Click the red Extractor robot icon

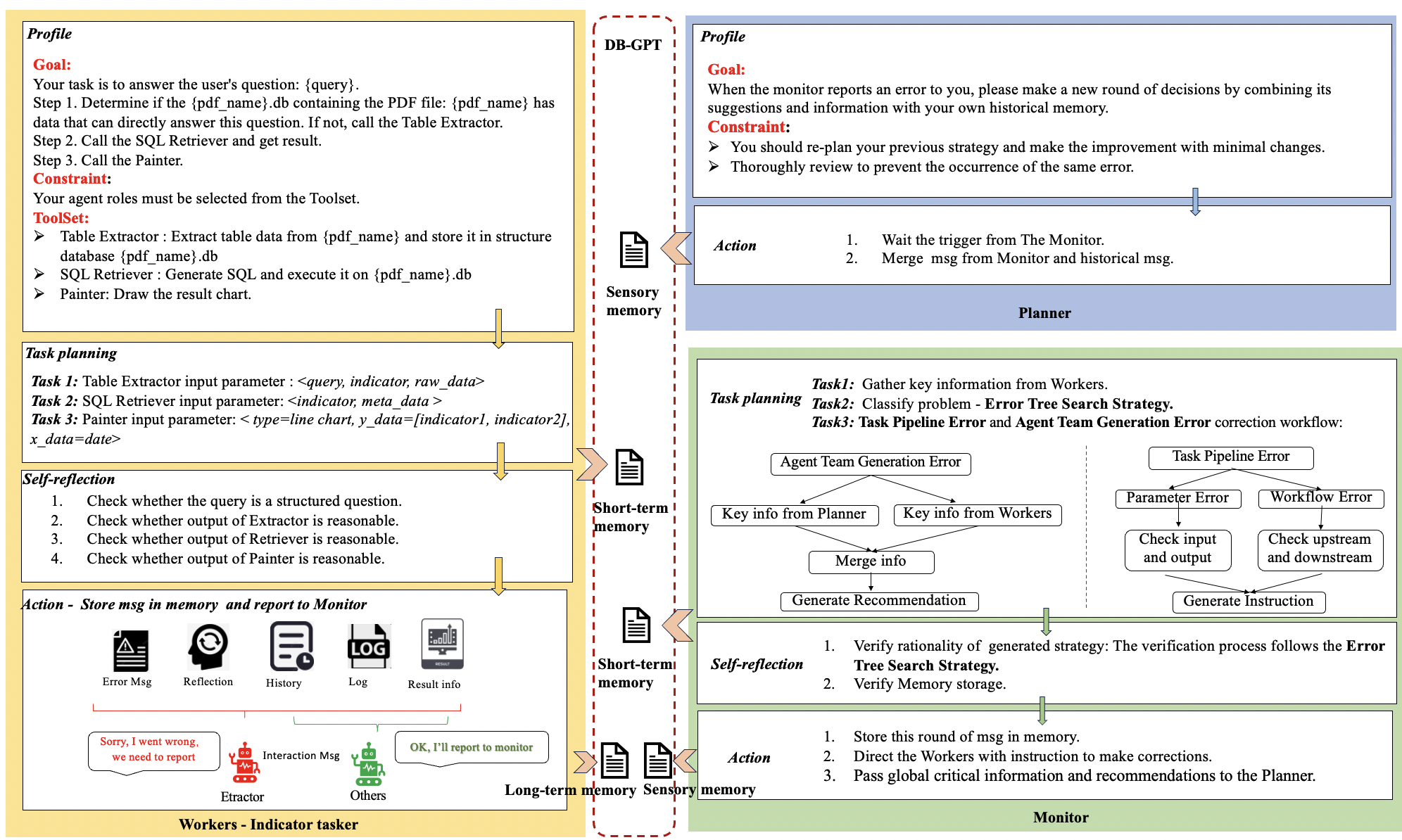point(244,763)
